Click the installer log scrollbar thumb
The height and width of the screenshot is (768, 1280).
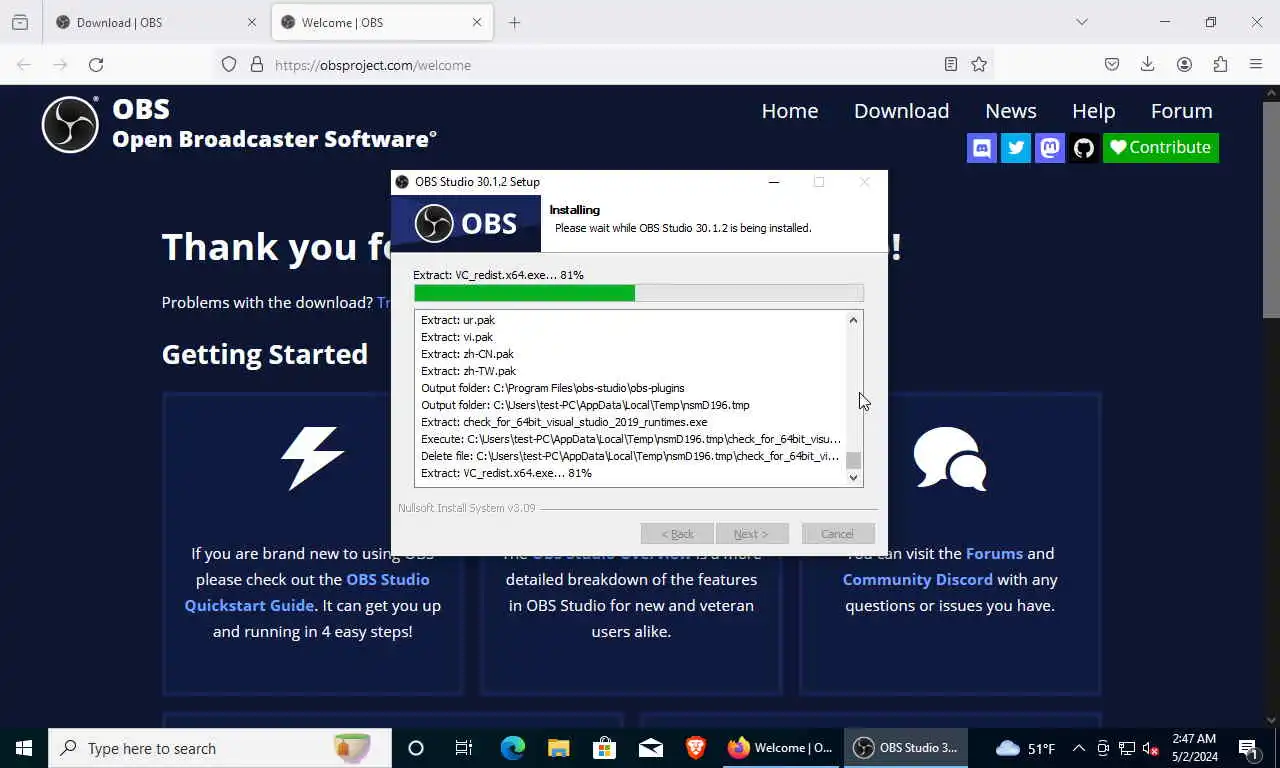(853, 461)
